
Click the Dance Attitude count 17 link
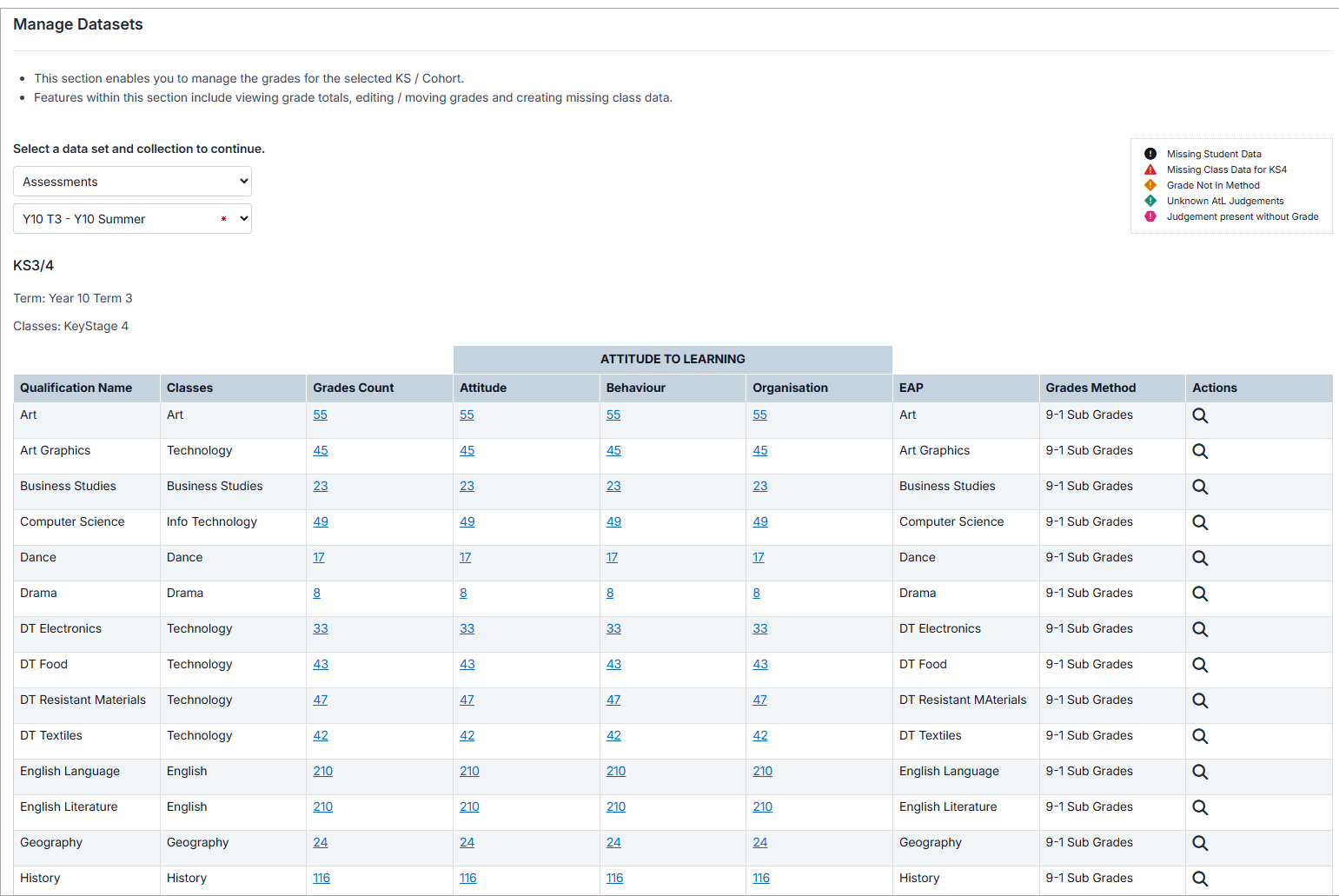[465, 557]
